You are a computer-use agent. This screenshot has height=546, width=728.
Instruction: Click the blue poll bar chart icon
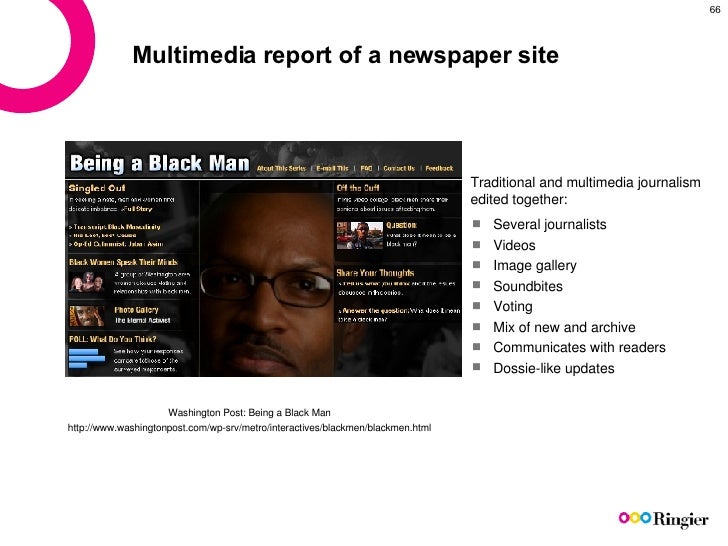pyautogui.click(x=87, y=358)
